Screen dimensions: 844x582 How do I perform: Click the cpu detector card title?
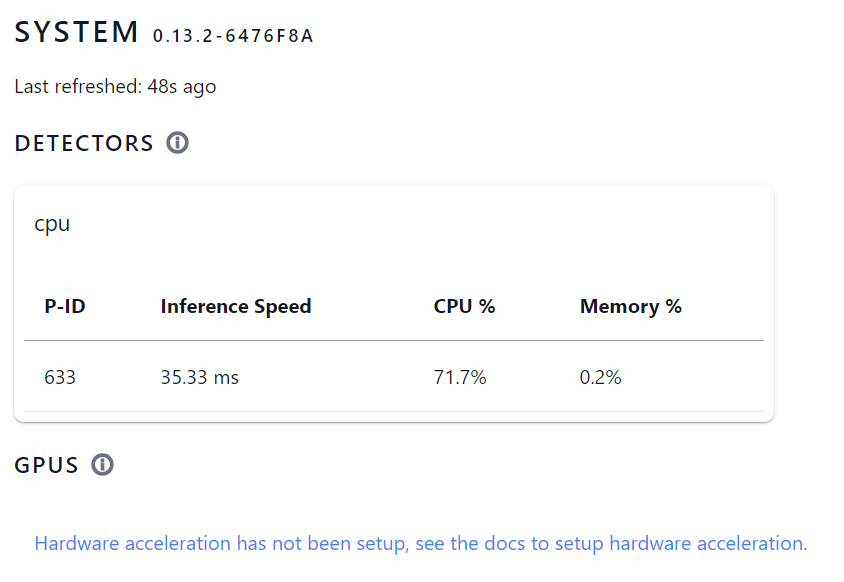click(52, 223)
